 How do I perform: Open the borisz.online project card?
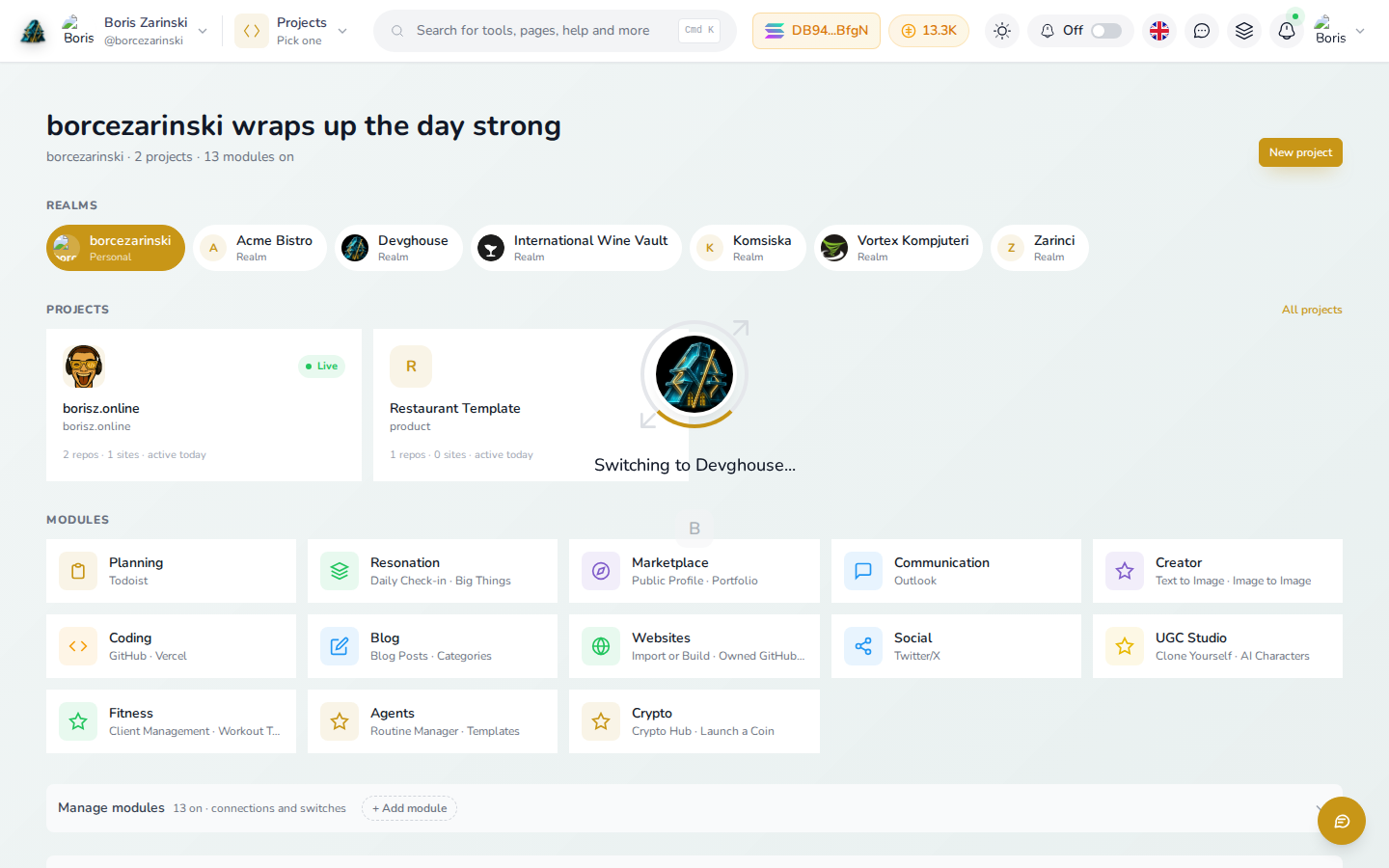click(204, 405)
